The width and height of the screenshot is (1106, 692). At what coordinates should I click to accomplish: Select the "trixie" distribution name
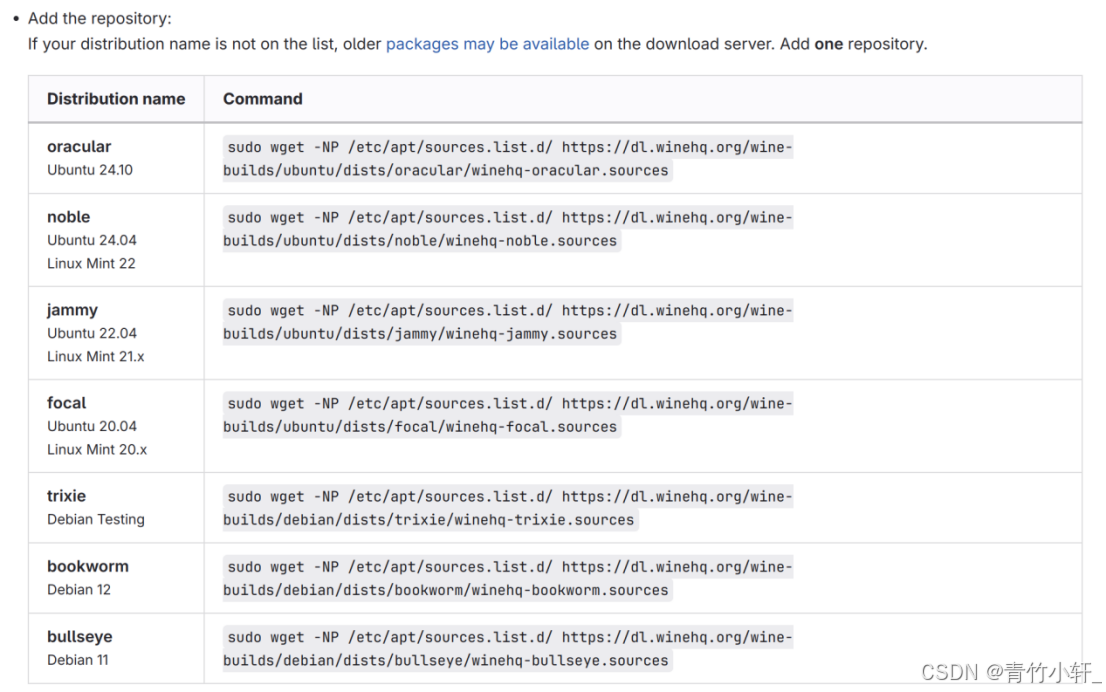66,496
